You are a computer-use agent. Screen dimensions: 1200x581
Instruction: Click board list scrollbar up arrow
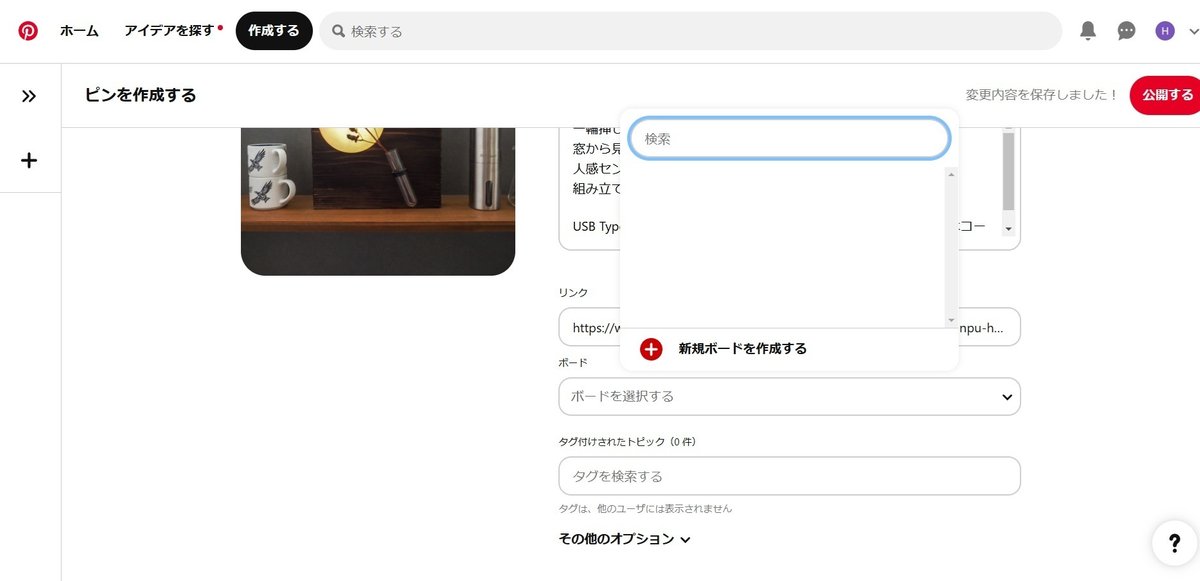[x=951, y=174]
